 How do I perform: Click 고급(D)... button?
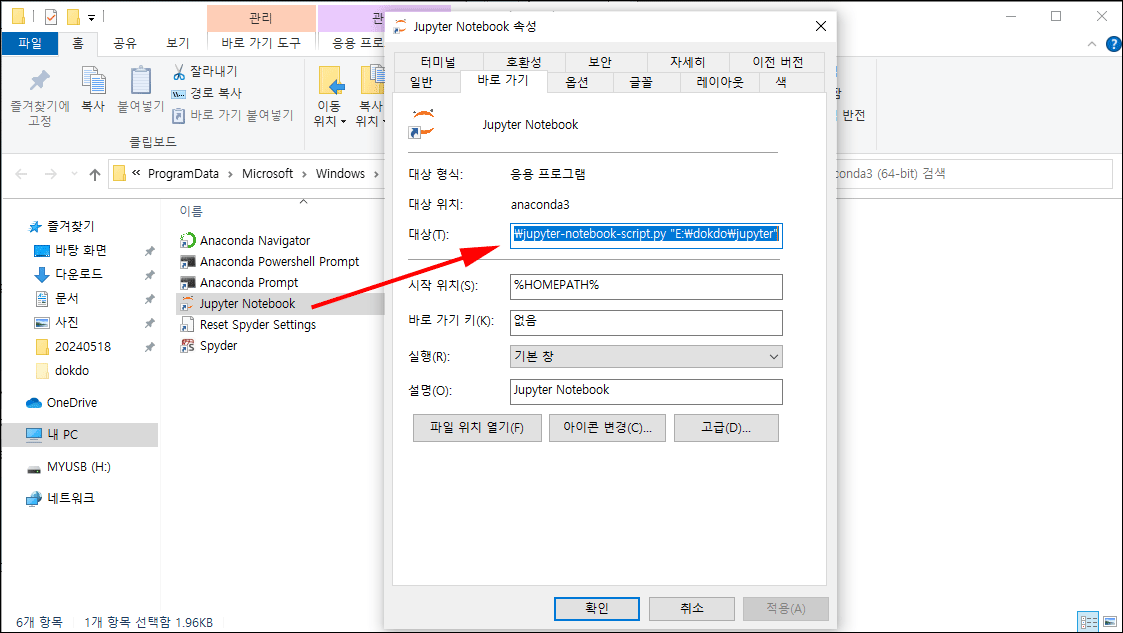726,428
